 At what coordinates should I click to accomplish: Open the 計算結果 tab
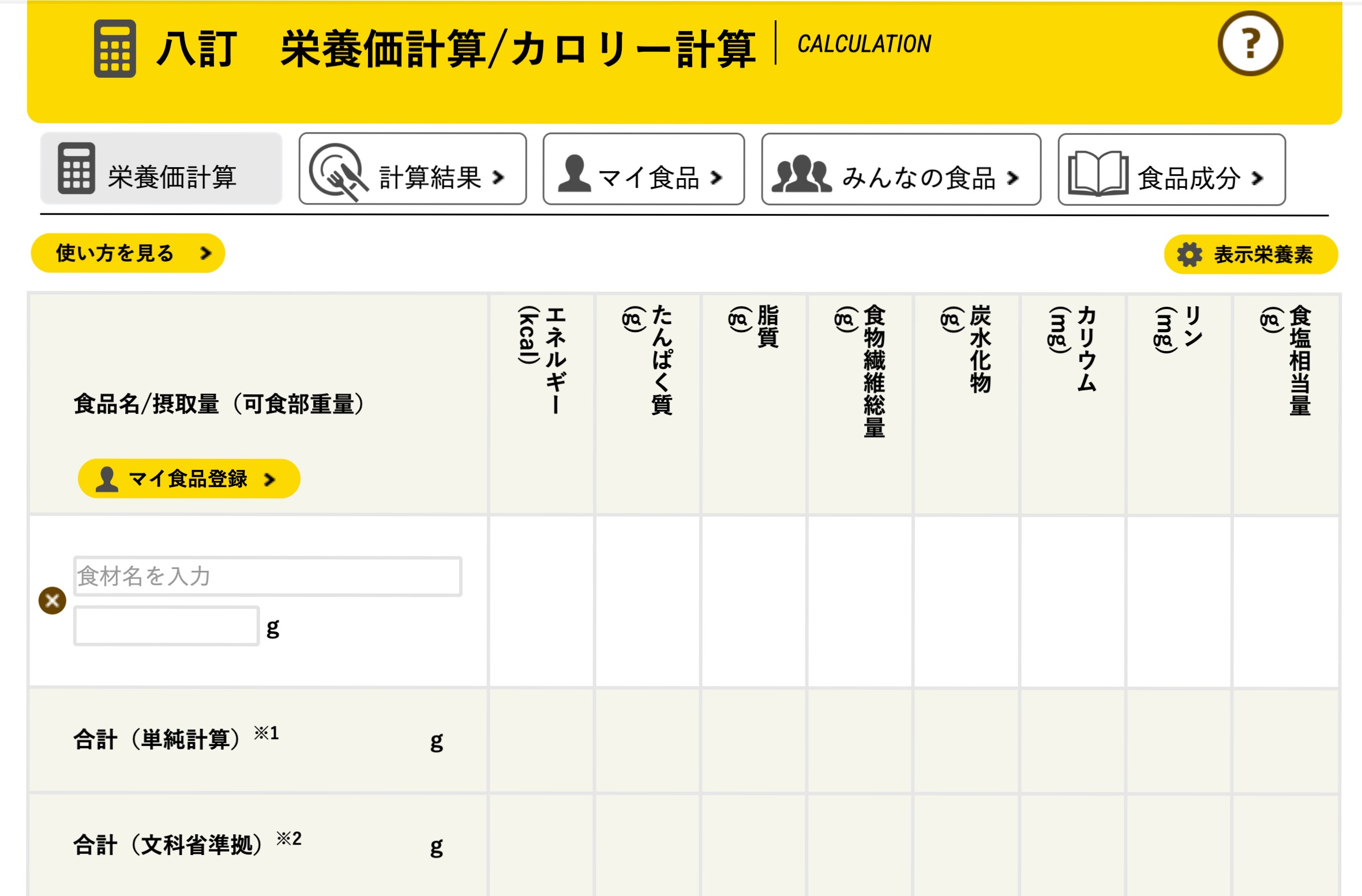(x=412, y=169)
